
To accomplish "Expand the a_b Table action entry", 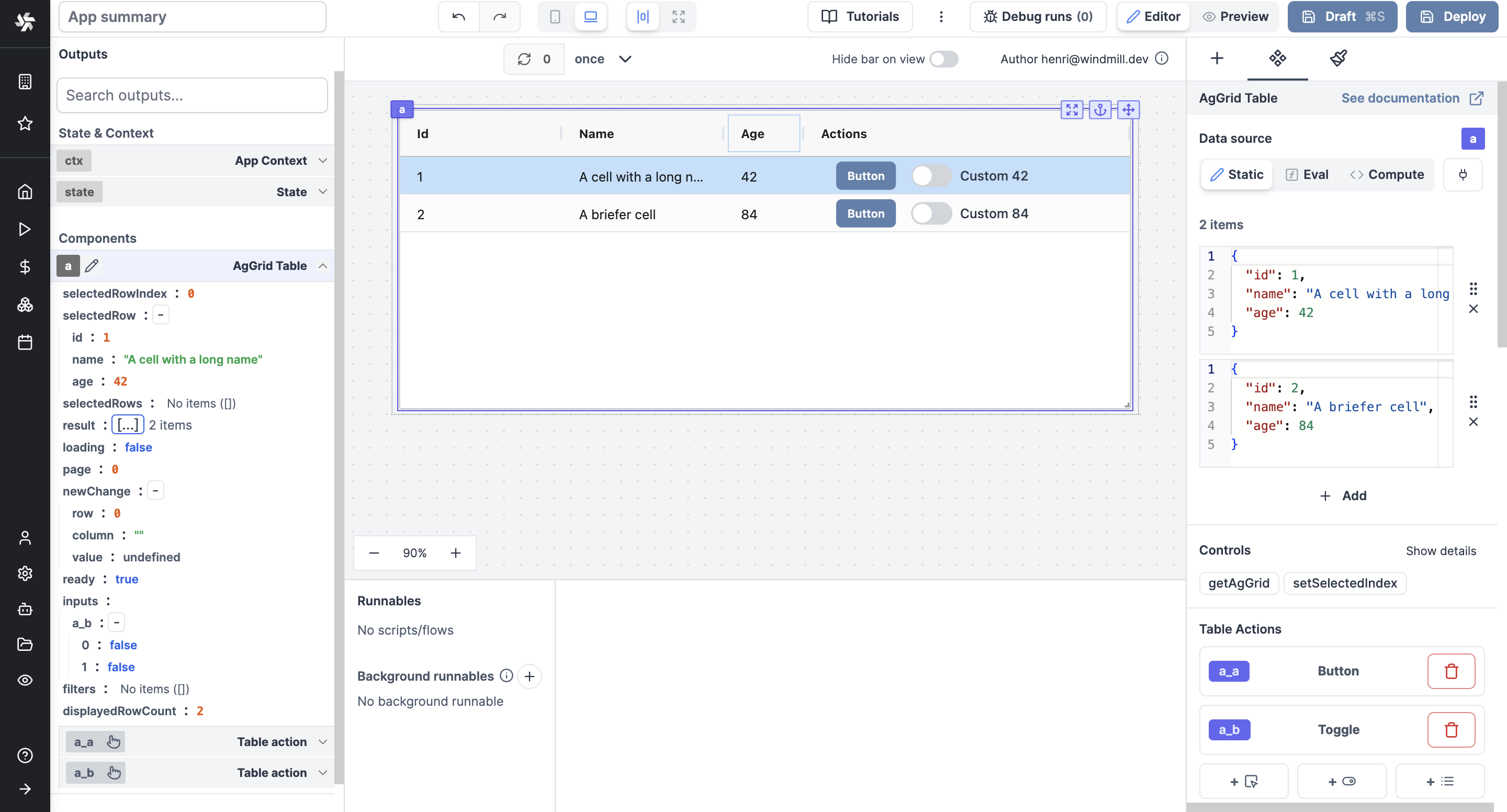I will click(323, 772).
